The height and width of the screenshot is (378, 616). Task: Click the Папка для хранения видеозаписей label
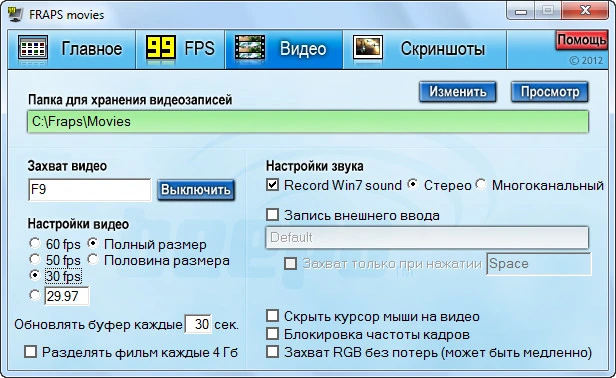click(x=130, y=100)
